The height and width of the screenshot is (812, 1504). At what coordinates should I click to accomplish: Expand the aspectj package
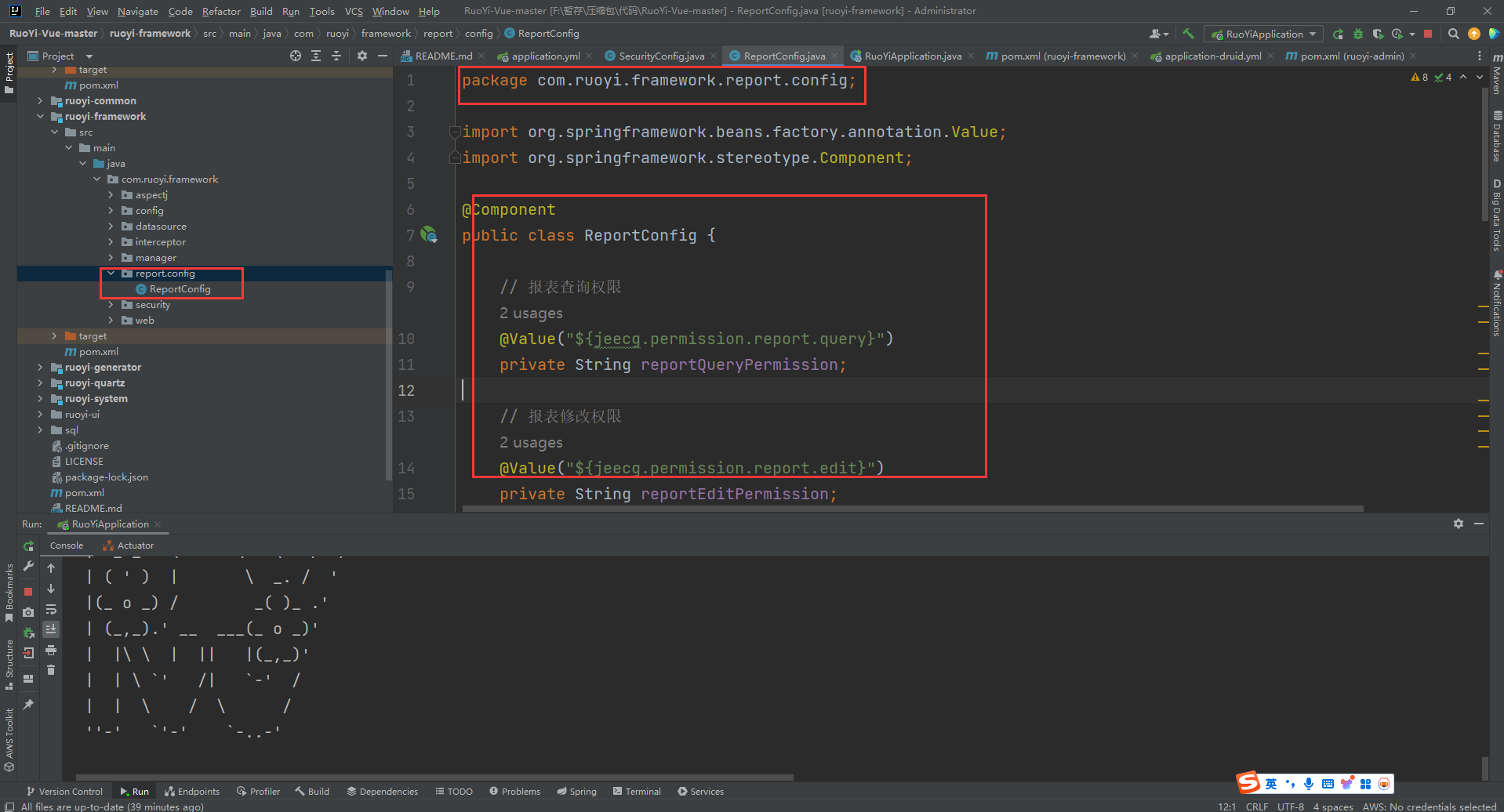coord(111,194)
